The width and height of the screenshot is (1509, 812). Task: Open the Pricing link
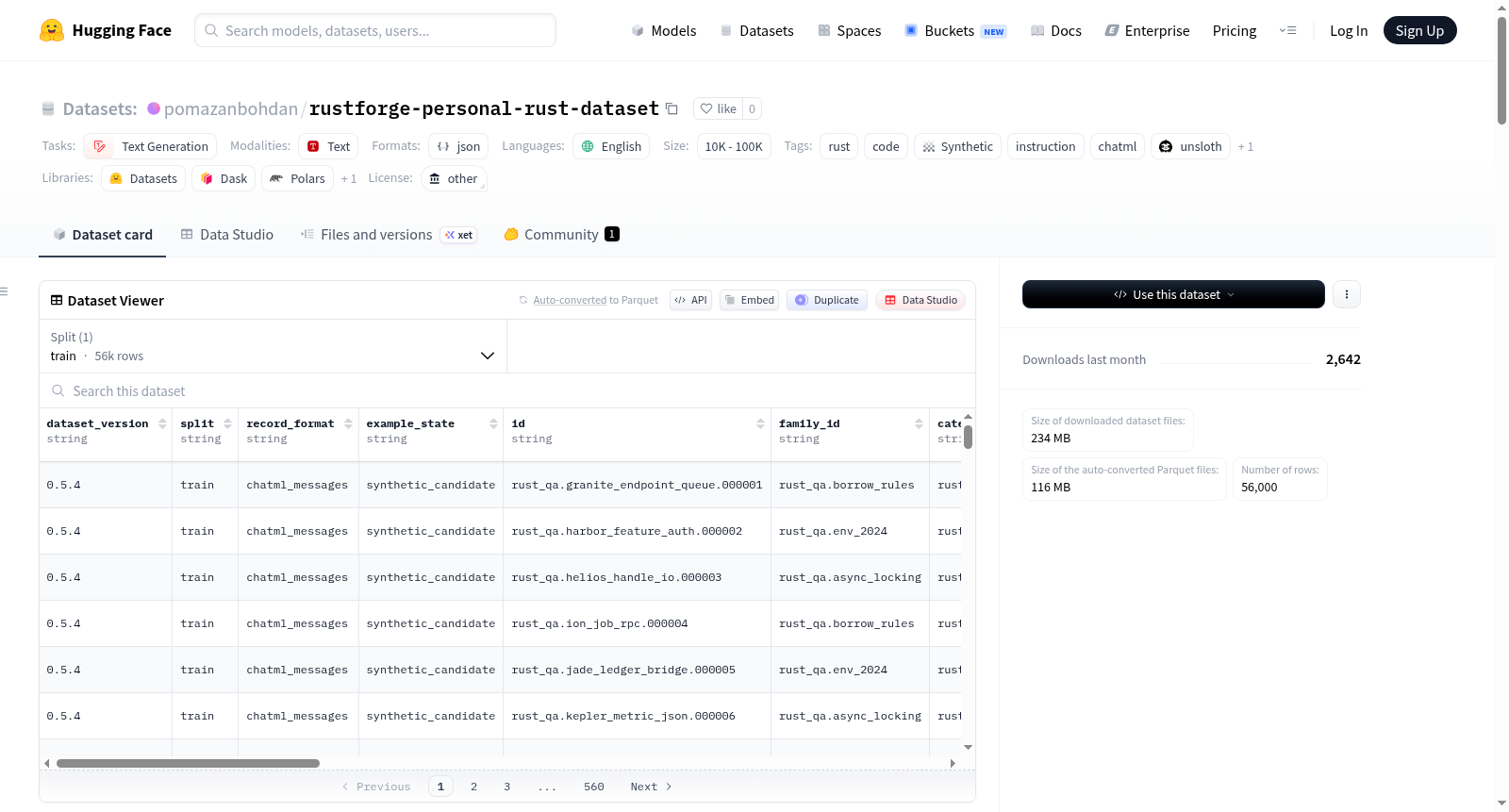point(1235,30)
